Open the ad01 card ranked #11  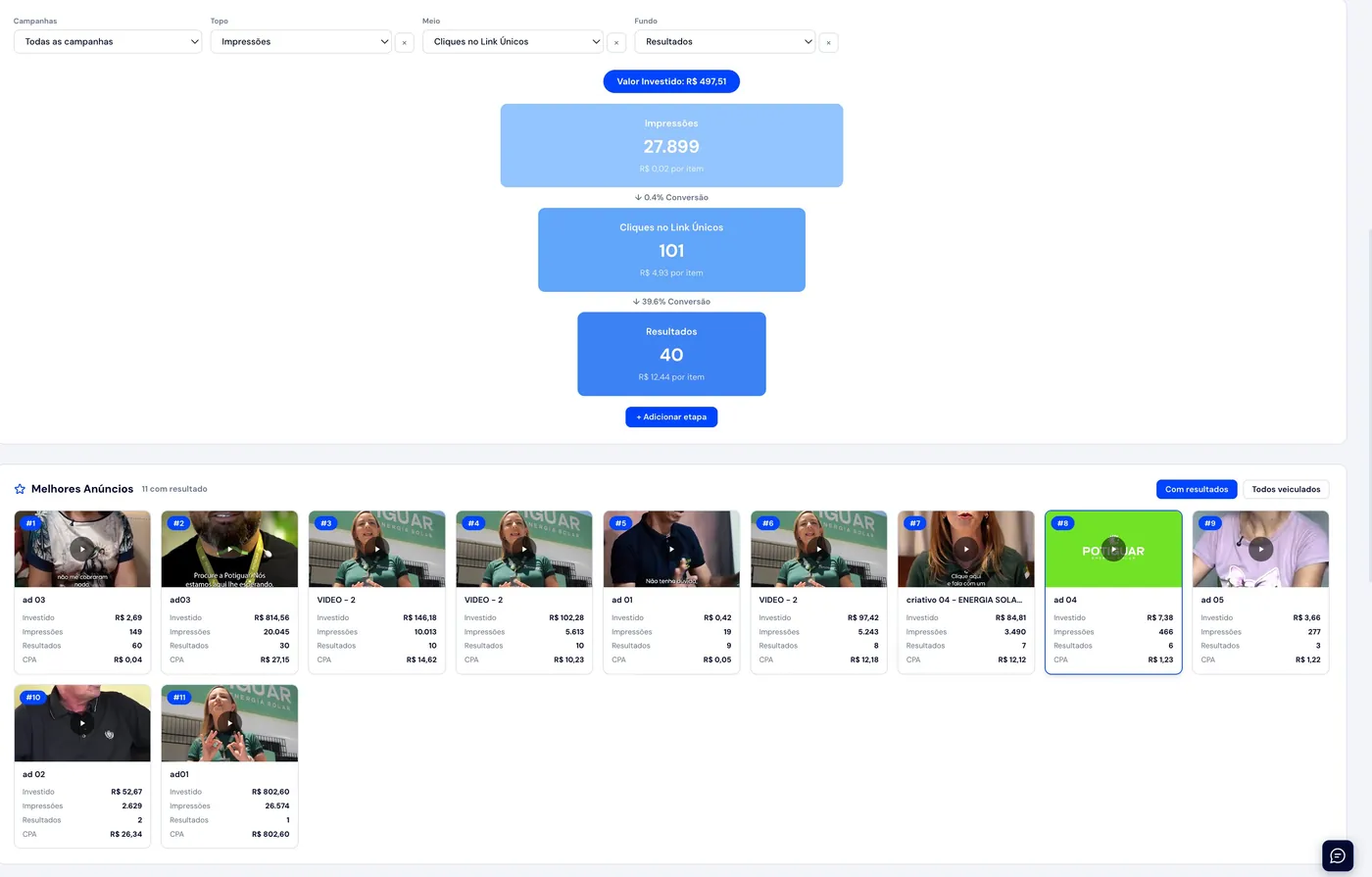(229, 766)
